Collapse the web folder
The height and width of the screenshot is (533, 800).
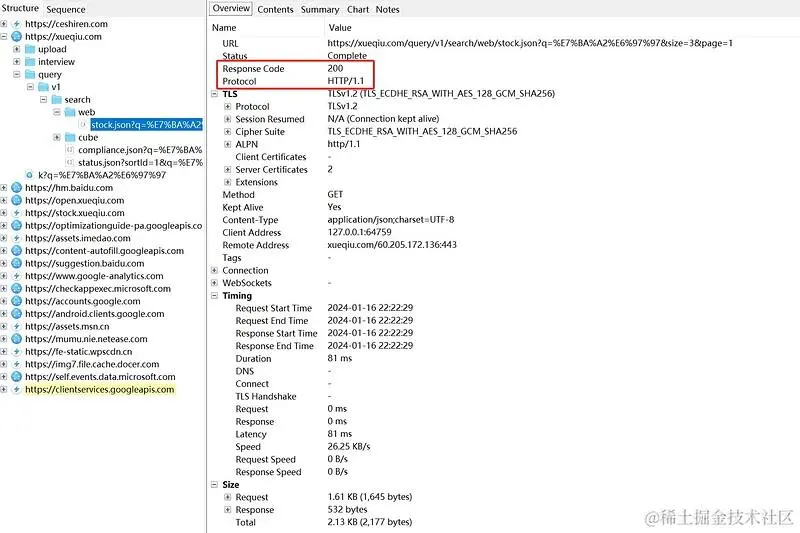click(57, 112)
